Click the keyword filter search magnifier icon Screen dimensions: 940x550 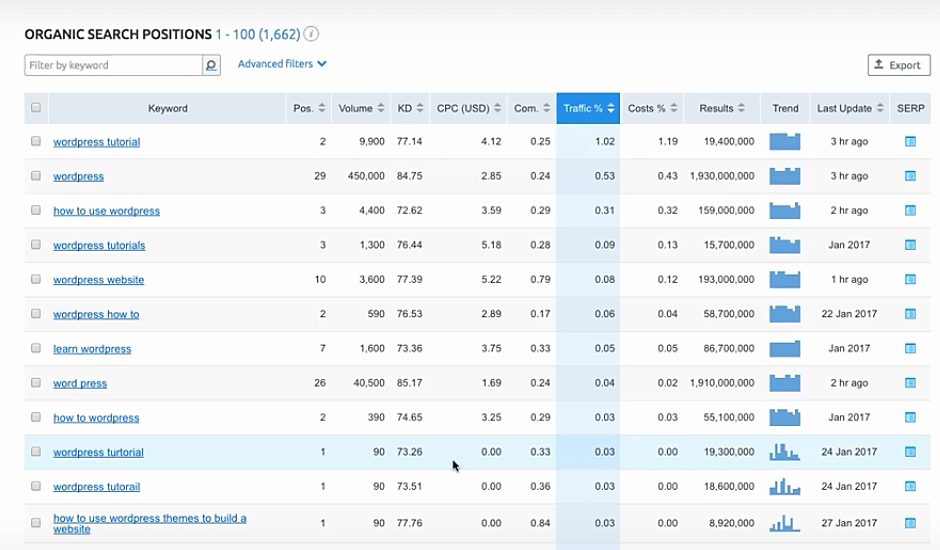(211, 65)
